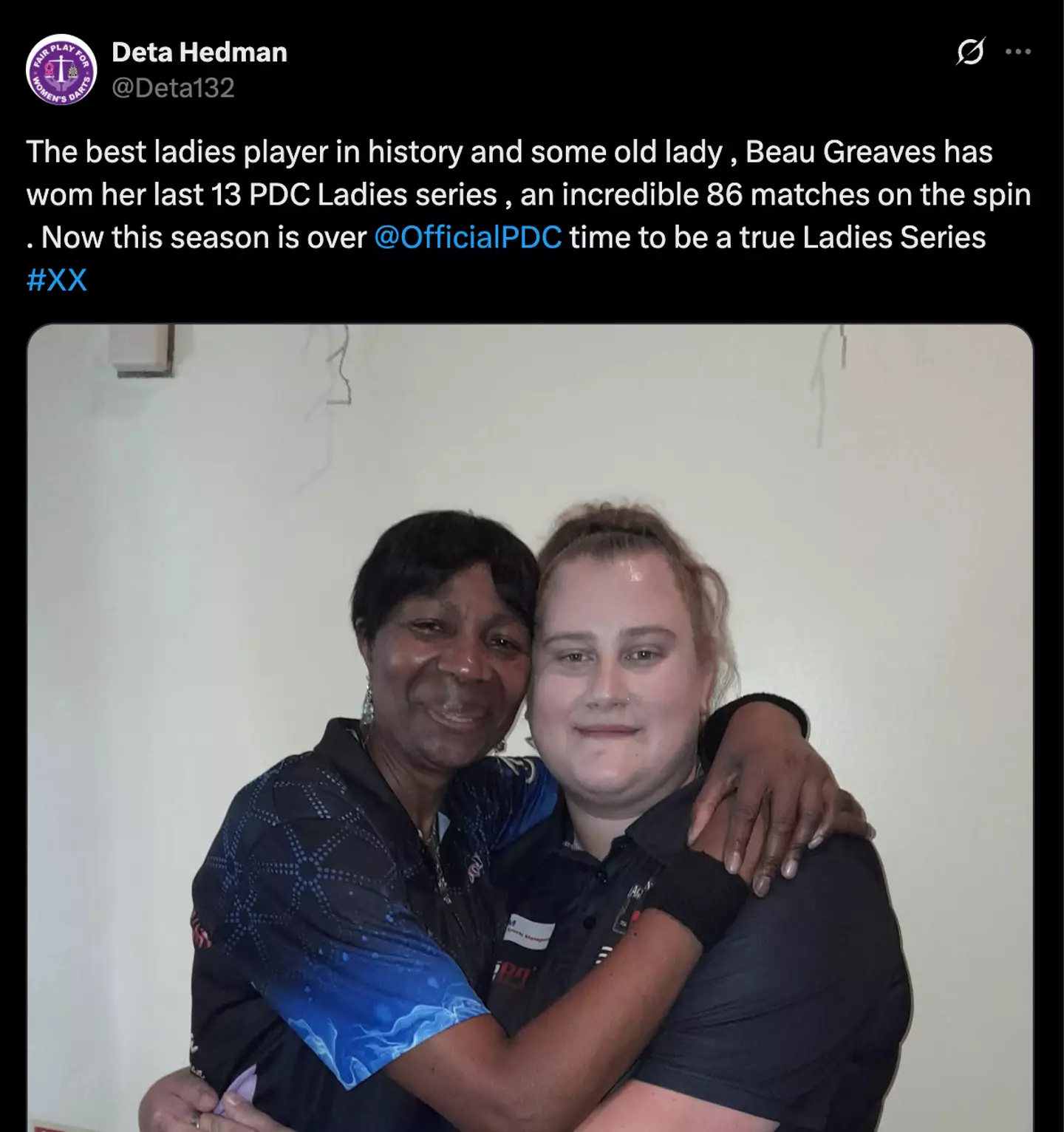This screenshot has width=1064, height=1132.
Task: Show post actions using the ellipsis icon
Action: click(x=1018, y=52)
